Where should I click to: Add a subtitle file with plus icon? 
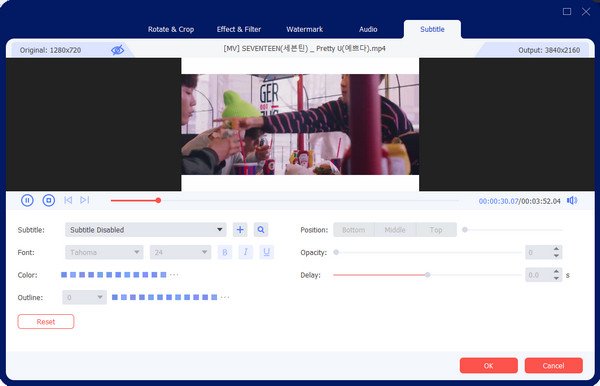point(240,230)
